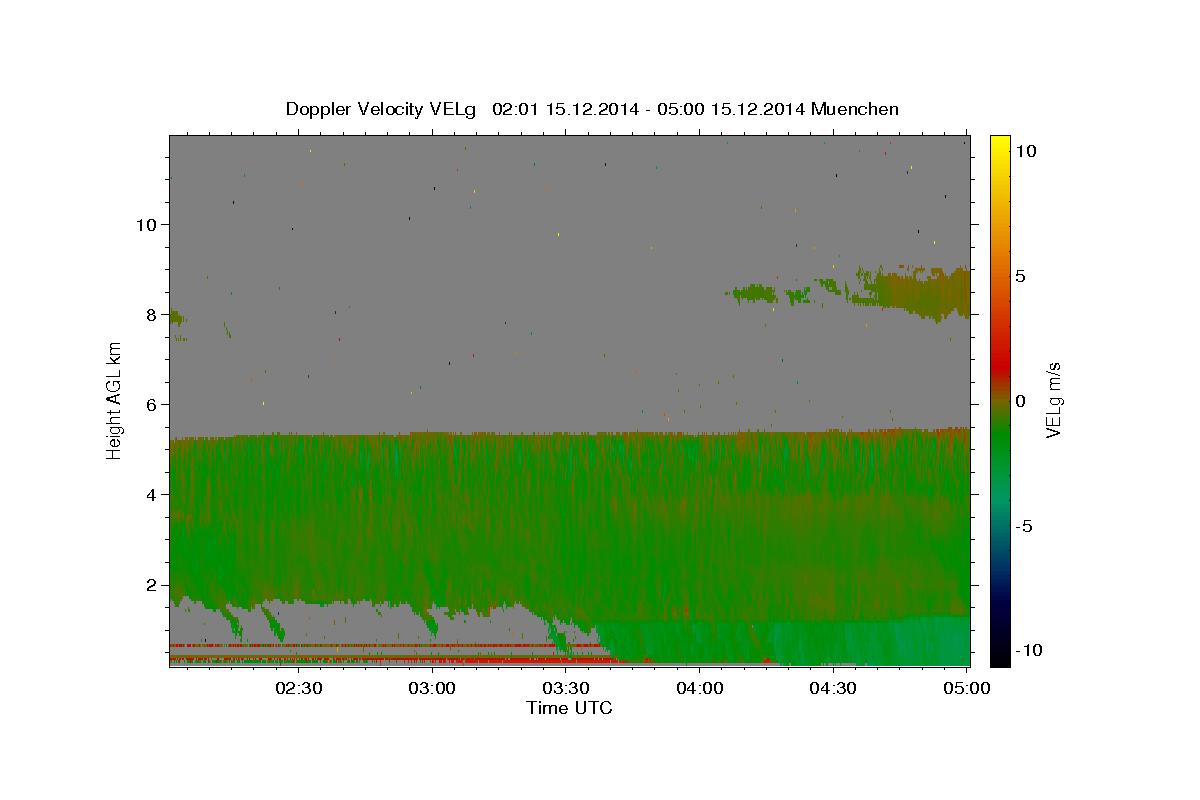Click the 'VELg m/s' colorbar label
The image size is (1200, 800).
(1053, 400)
